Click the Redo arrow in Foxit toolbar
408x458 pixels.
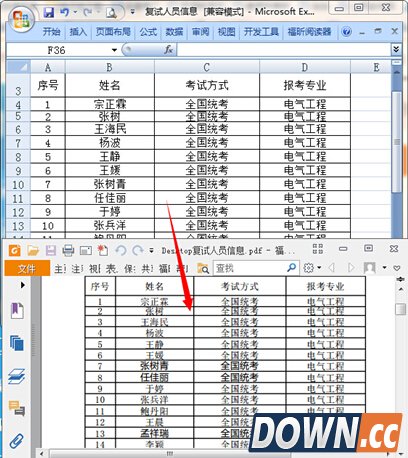pos(138,250)
